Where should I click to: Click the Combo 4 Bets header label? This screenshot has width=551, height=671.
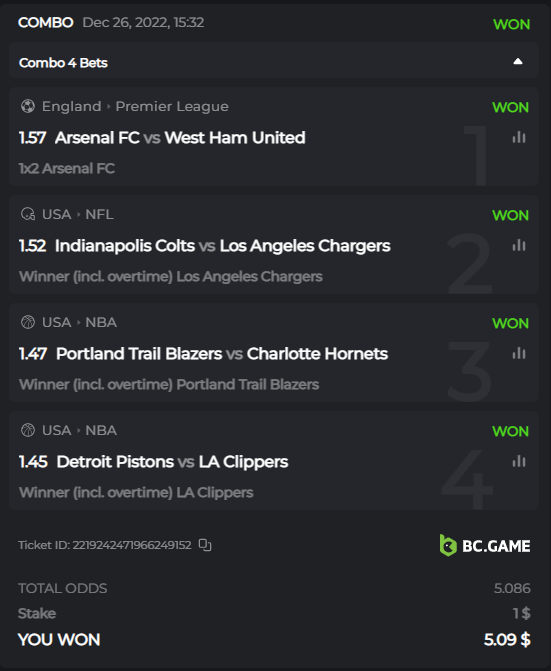coord(63,63)
